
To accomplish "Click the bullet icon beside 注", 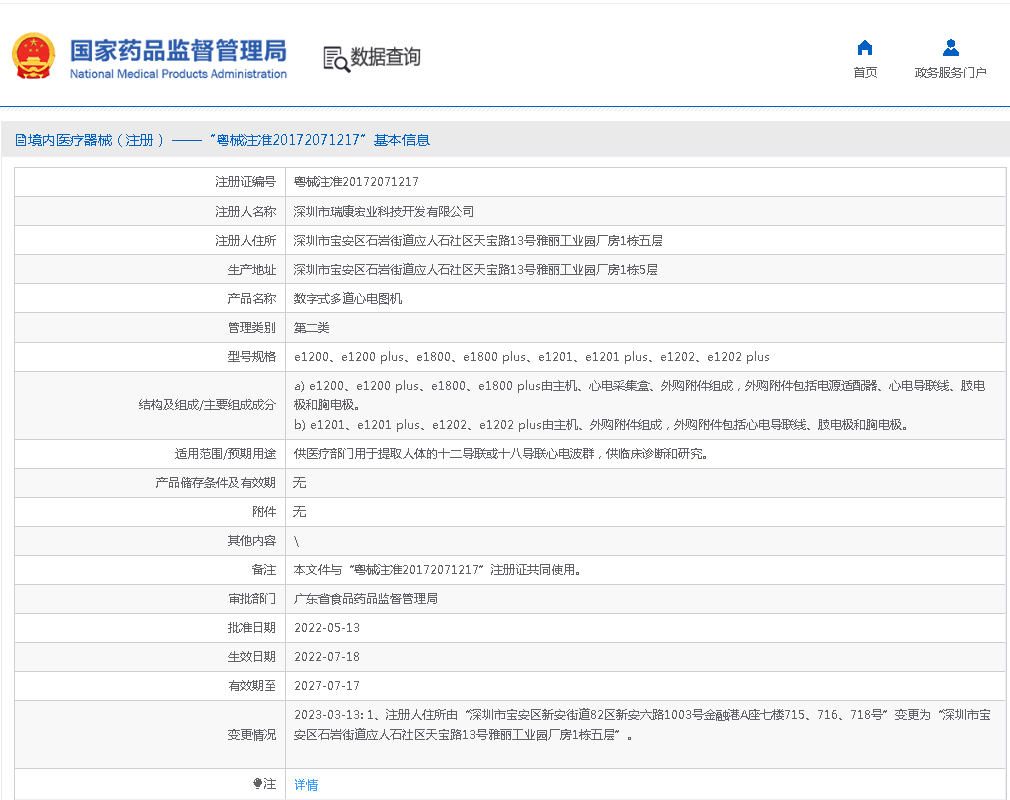I will 258,784.
